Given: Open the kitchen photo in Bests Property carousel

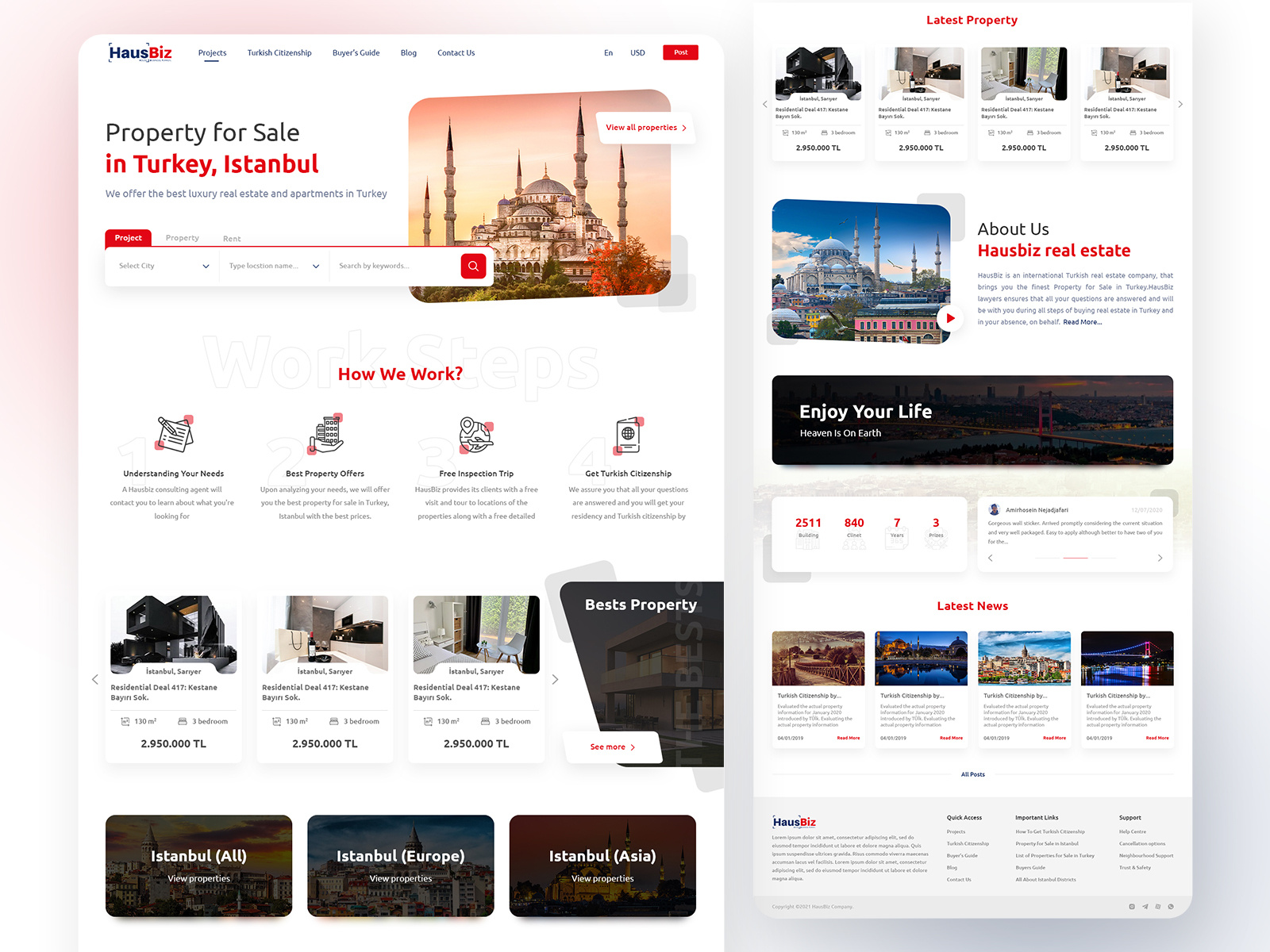Looking at the screenshot, I should tap(325, 635).
